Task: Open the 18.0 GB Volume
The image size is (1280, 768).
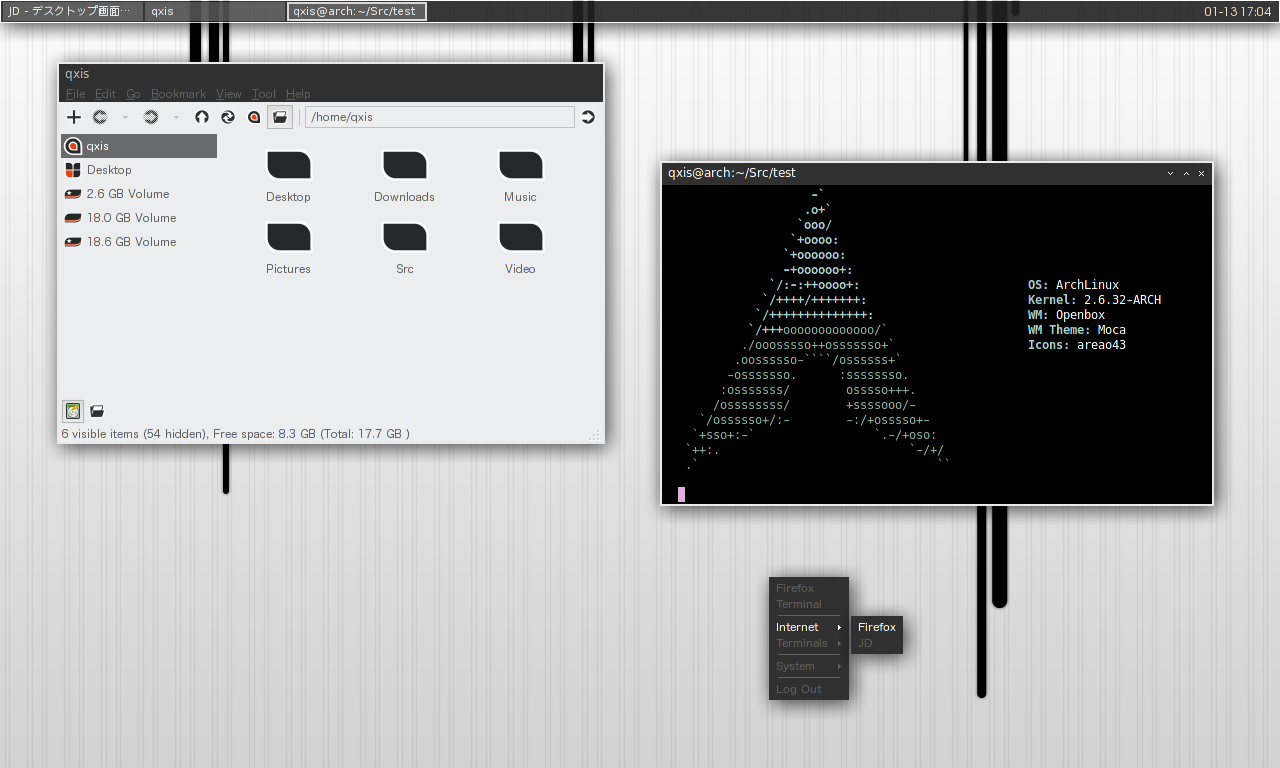Action: (x=139, y=218)
